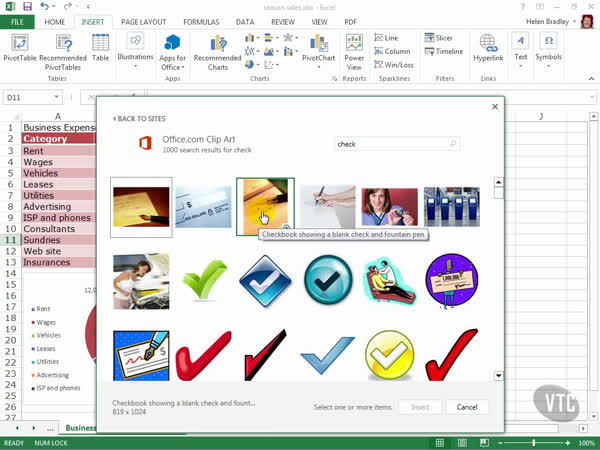Select the hand writing with pen photo
This screenshot has height=450, width=600.
[x=328, y=207]
